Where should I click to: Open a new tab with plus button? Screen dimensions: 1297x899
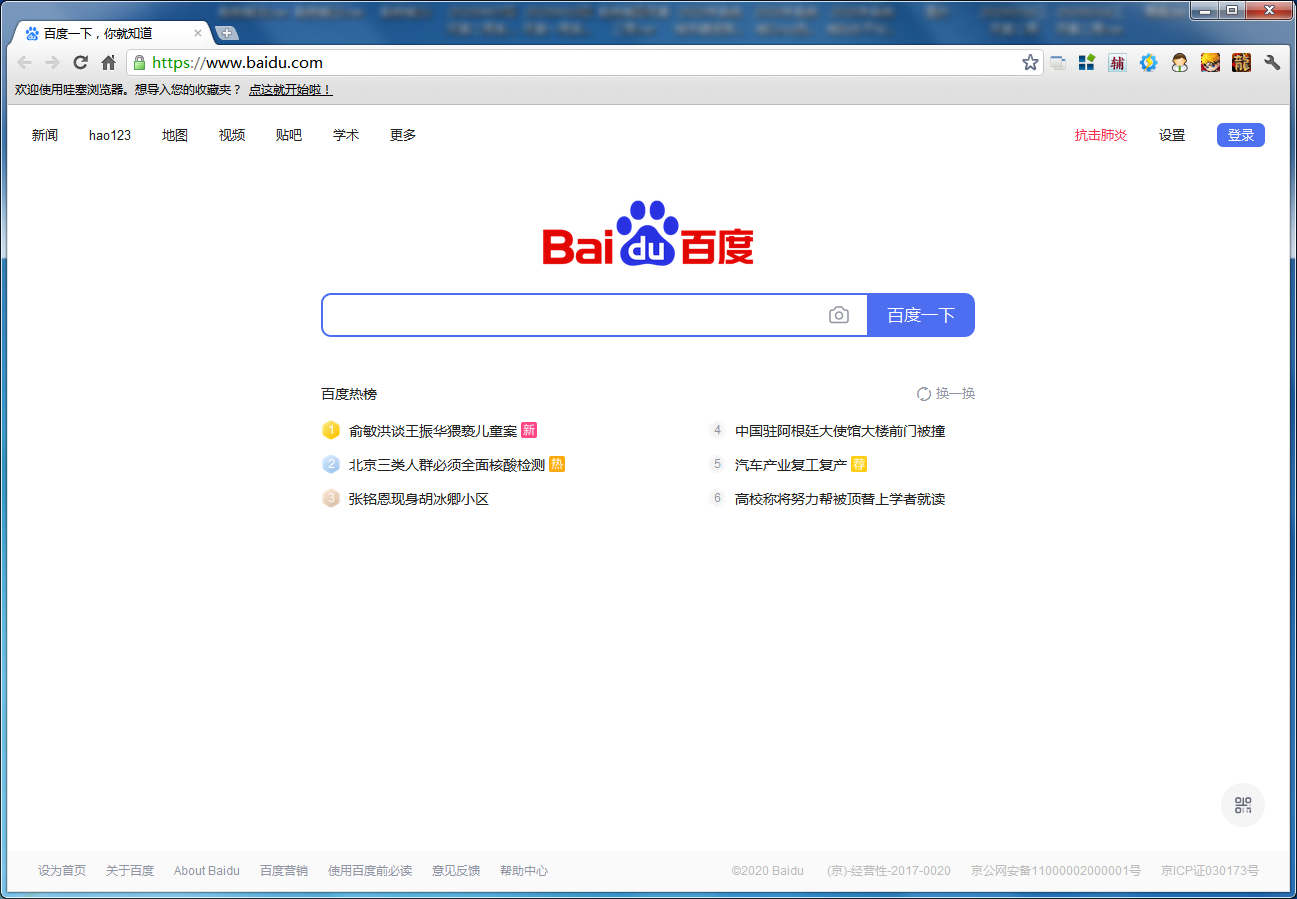(226, 33)
